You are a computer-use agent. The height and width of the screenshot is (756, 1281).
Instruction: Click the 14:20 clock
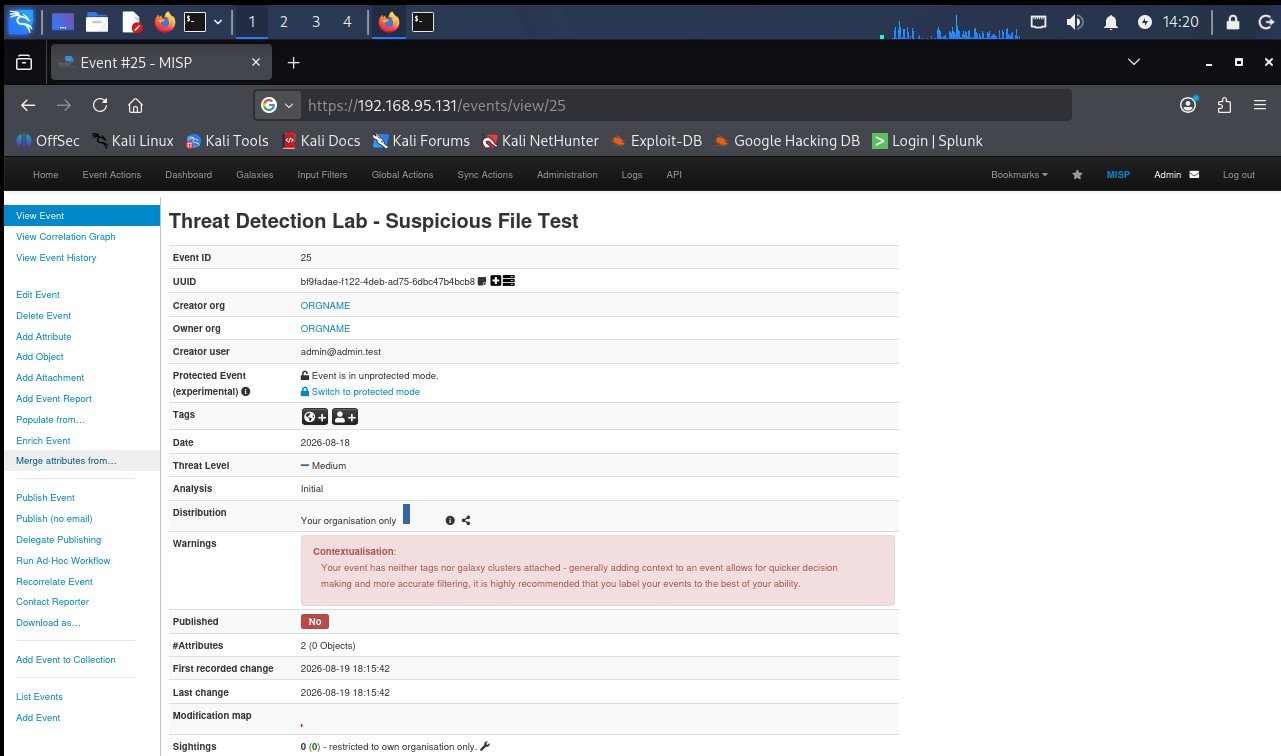[1181, 21]
